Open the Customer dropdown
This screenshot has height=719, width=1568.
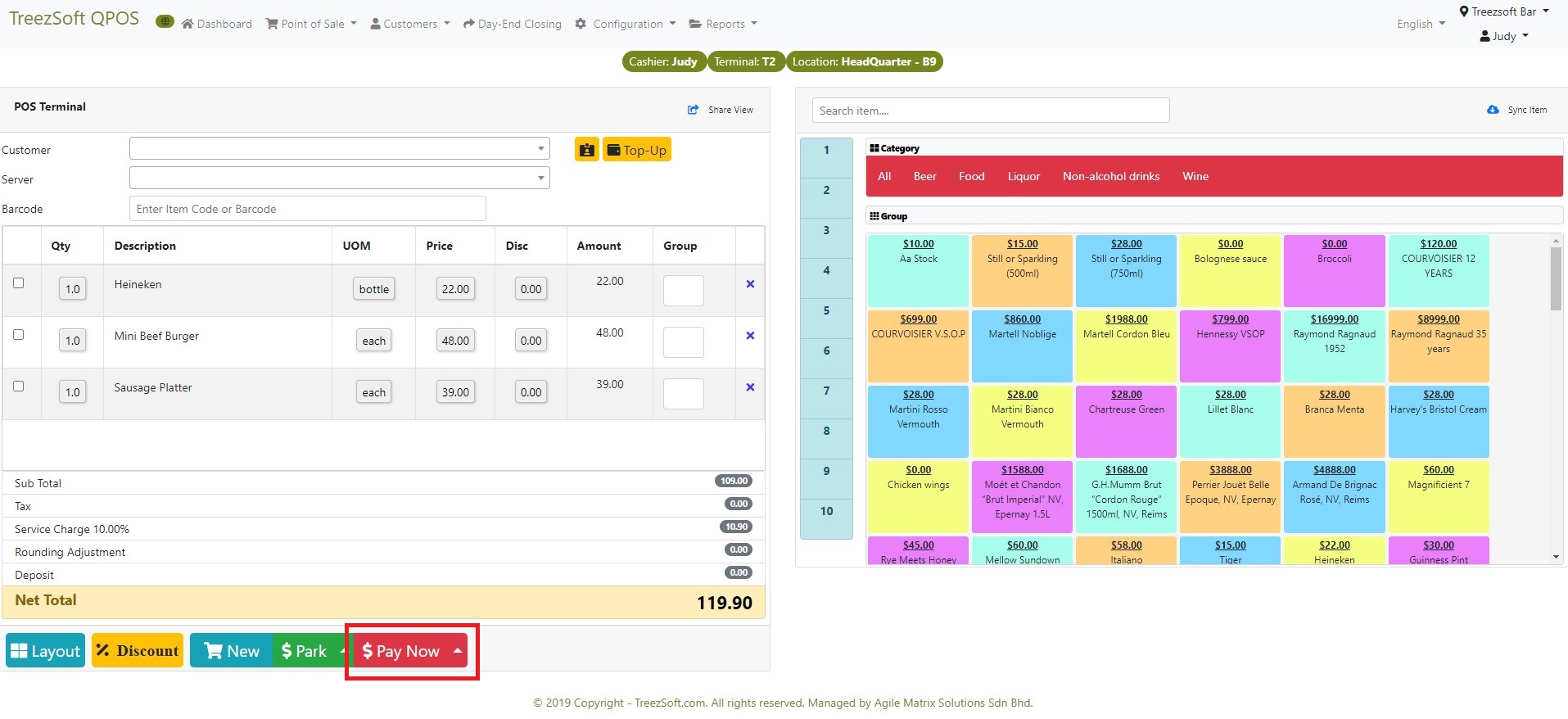[x=339, y=149]
